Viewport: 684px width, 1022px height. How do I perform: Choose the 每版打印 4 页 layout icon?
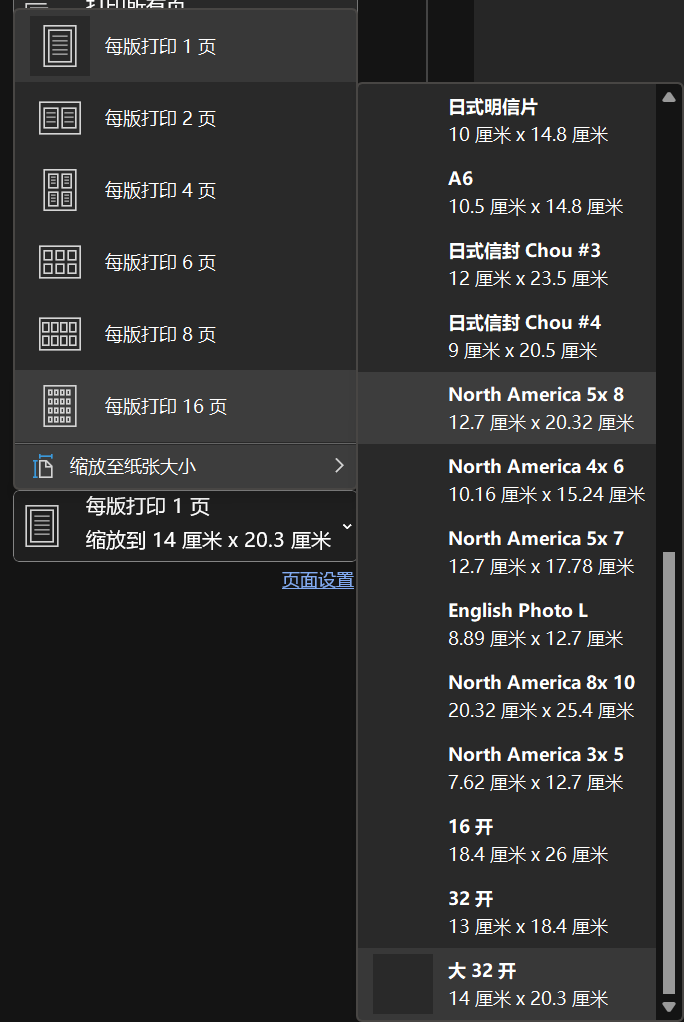click(60, 190)
